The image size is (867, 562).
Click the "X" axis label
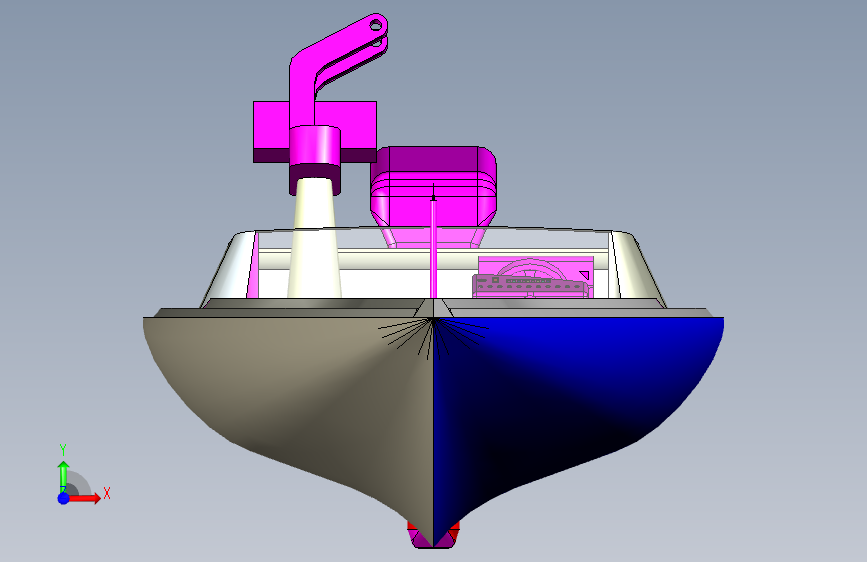107,493
